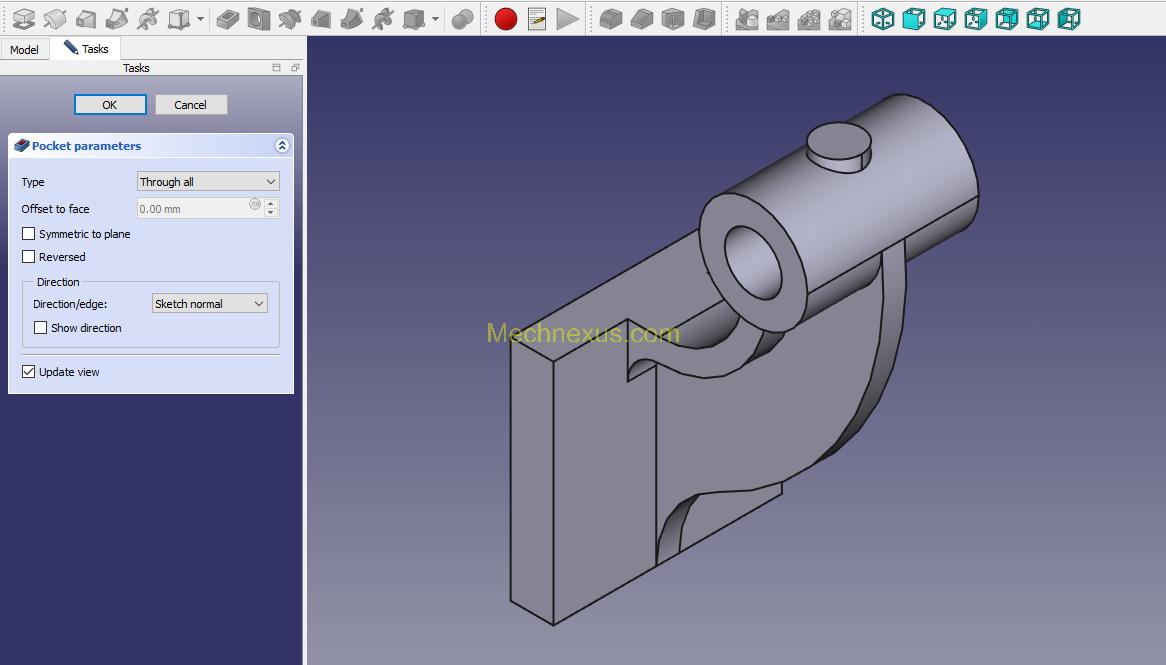Click the Execute macro play icon
Screen dimensions: 1166x665
click(x=567, y=19)
